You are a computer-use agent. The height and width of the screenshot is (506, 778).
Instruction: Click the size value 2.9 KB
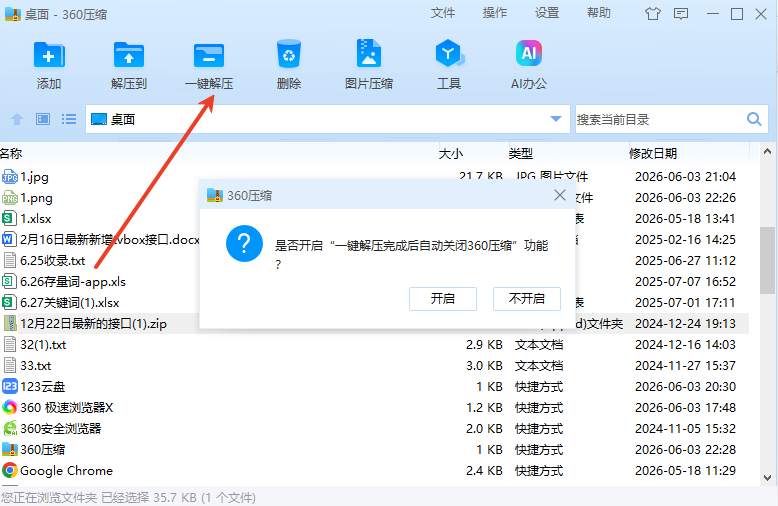(x=484, y=345)
